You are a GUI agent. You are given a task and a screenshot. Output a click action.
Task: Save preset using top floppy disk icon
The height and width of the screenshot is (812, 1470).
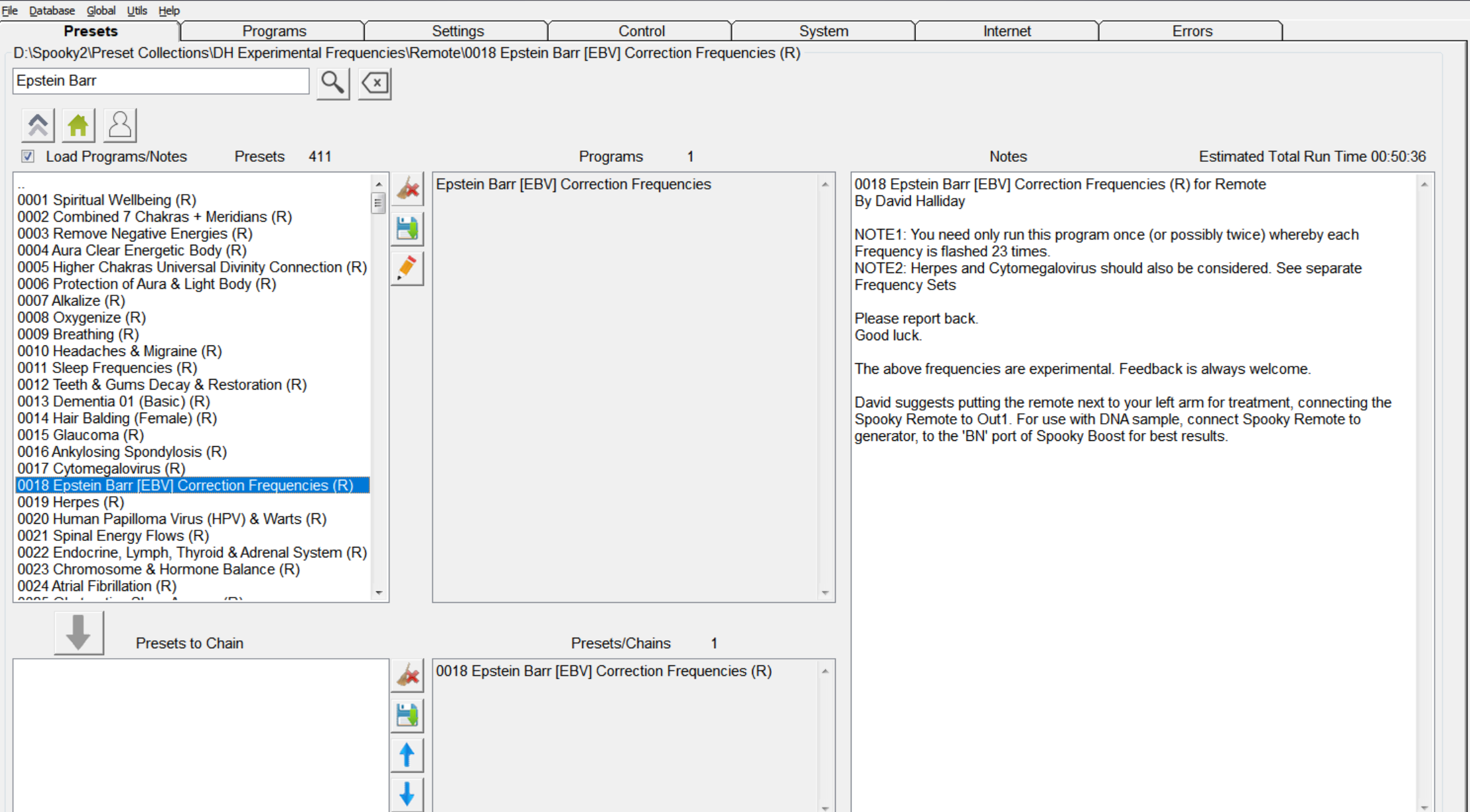407,229
